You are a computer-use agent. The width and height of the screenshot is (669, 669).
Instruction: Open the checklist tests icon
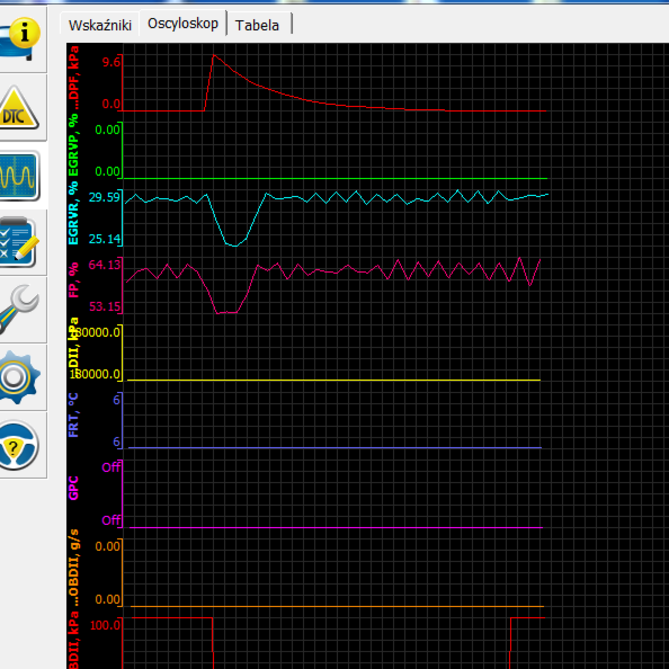tap(18, 242)
